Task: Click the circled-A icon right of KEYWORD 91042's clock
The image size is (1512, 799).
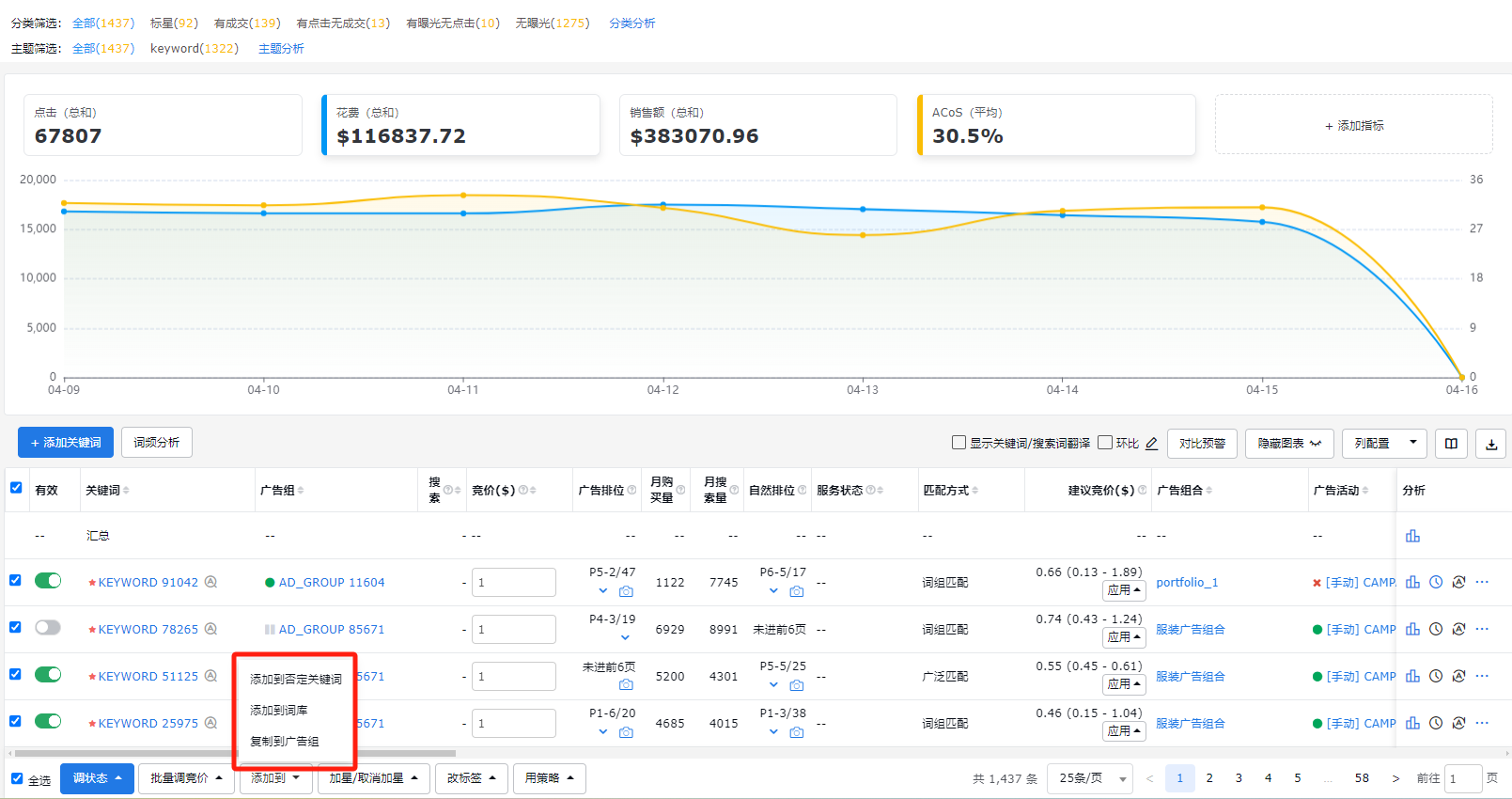Action: 1458,582
